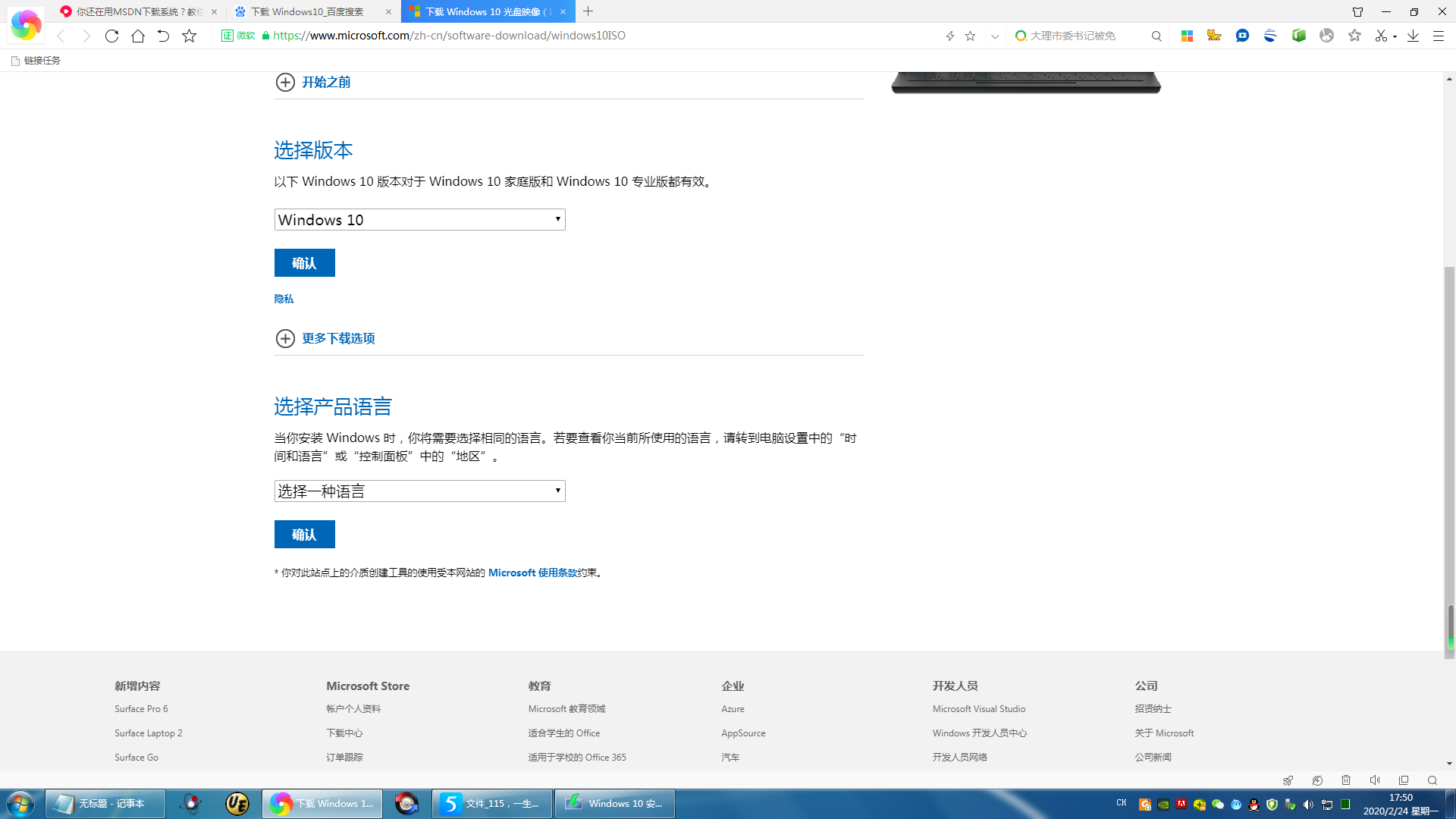The image size is (1456, 819).
Task: Open the UltraEdit UE taskbar icon
Action: tap(237, 804)
